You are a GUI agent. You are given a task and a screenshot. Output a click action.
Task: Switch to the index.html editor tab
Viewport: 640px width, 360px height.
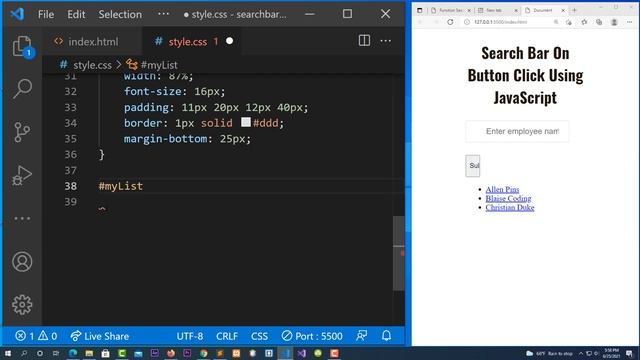click(93, 41)
